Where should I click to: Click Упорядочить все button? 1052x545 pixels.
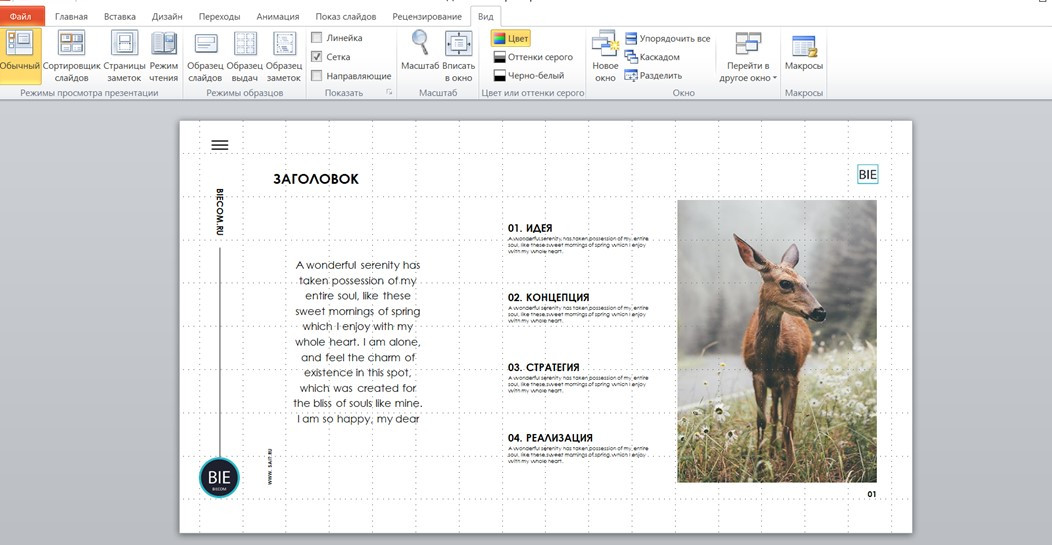(x=668, y=38)
